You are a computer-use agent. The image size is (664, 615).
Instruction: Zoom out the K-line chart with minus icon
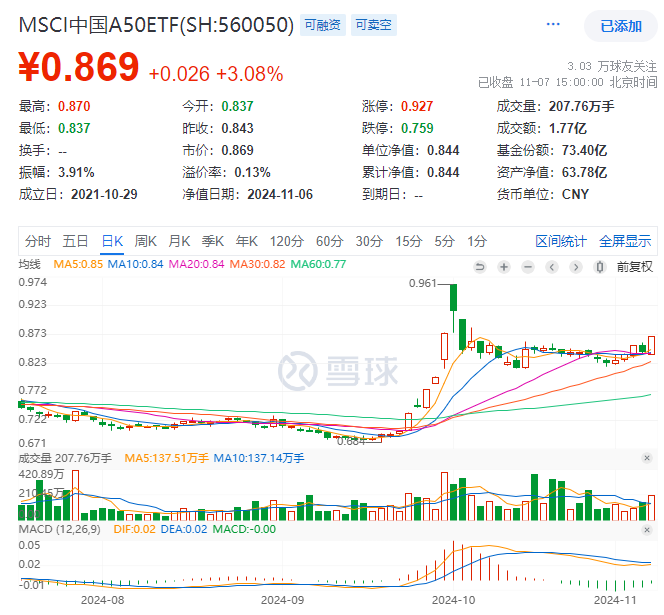(x=528, y=267)
